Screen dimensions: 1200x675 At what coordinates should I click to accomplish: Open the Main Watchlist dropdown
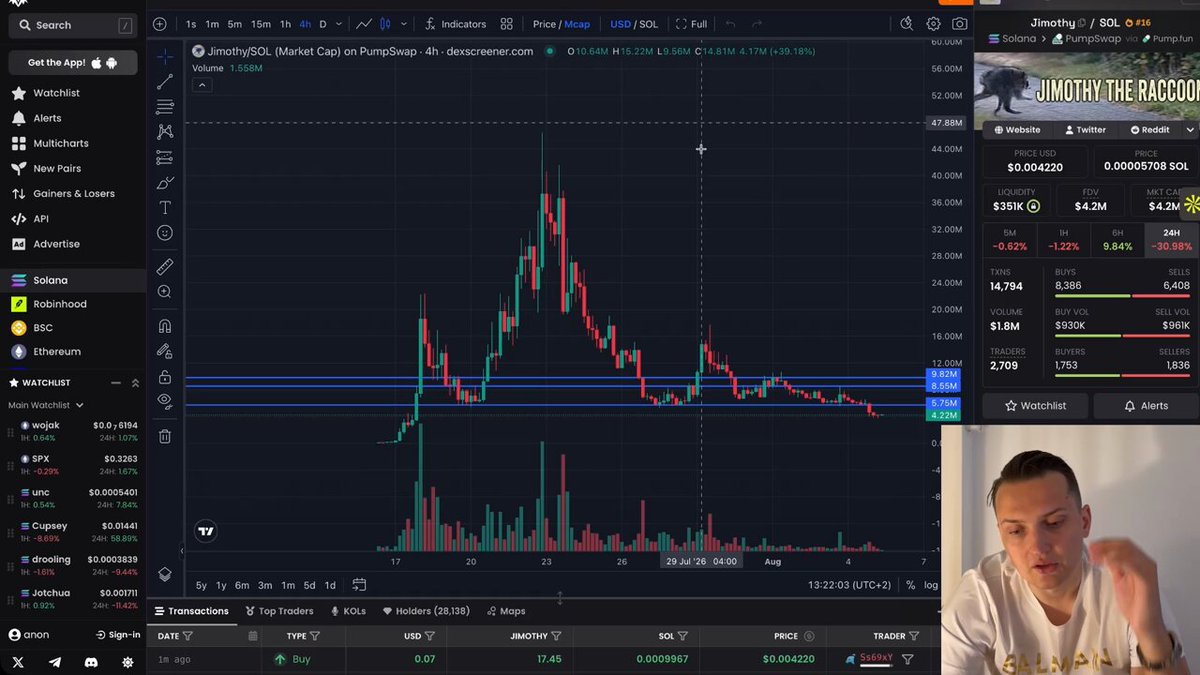coord(46,405)
